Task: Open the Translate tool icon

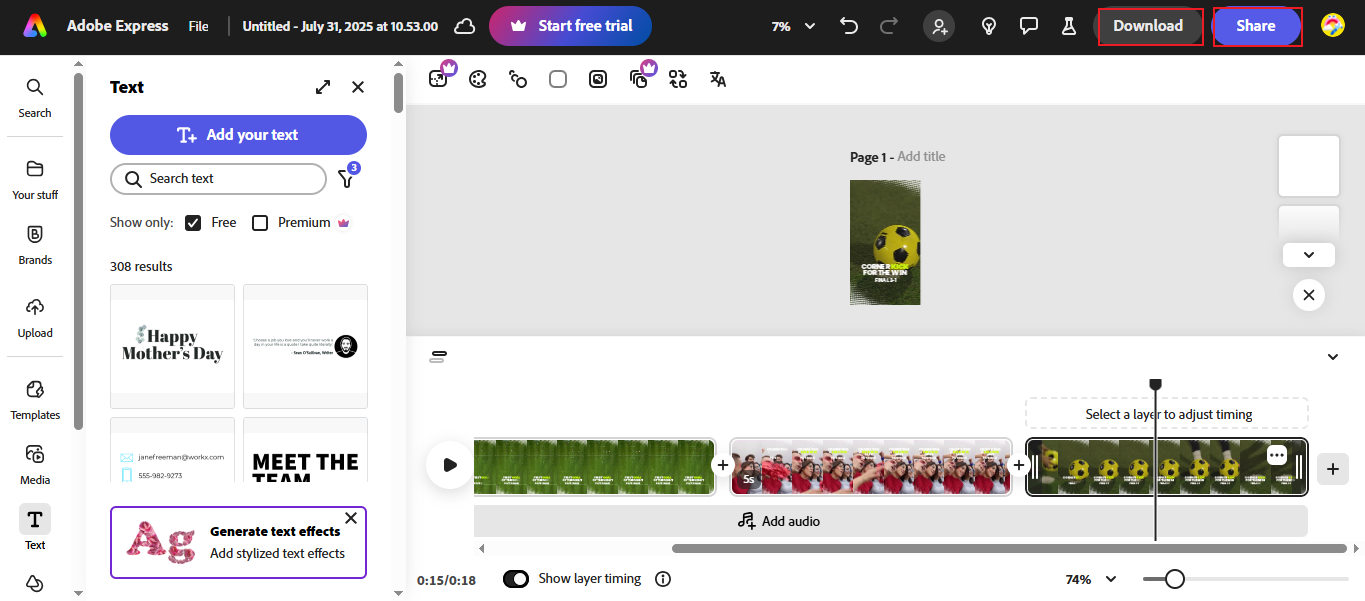Action: (718, 79)
